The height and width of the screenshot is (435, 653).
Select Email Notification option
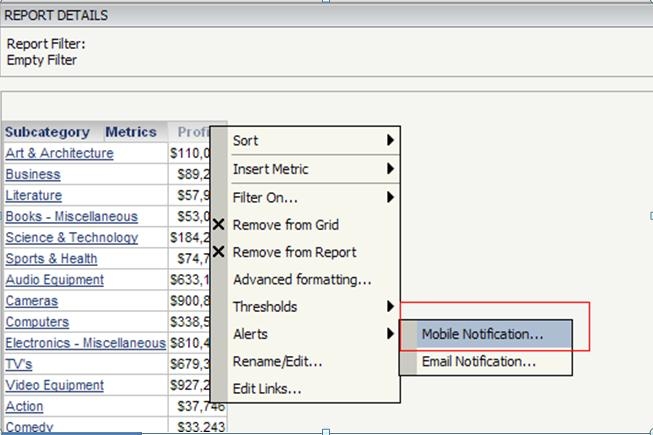click(479, 362)
